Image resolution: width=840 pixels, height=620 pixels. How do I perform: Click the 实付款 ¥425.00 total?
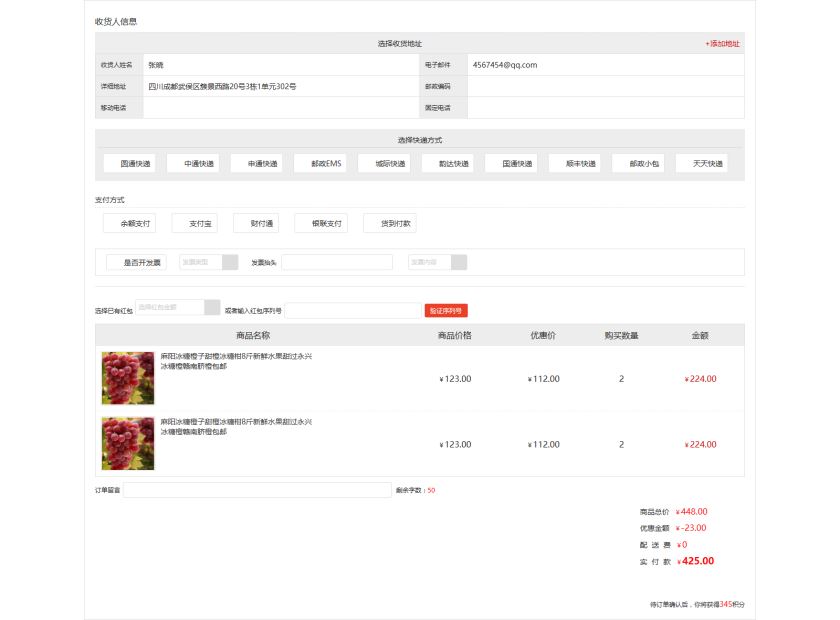695,561
